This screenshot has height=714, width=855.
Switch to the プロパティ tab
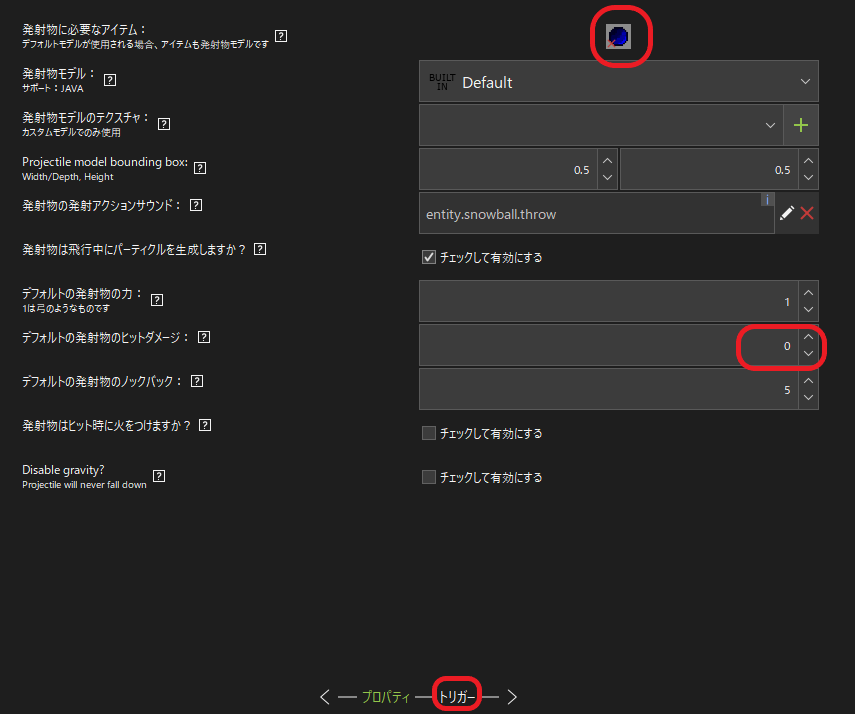point(385,697)
